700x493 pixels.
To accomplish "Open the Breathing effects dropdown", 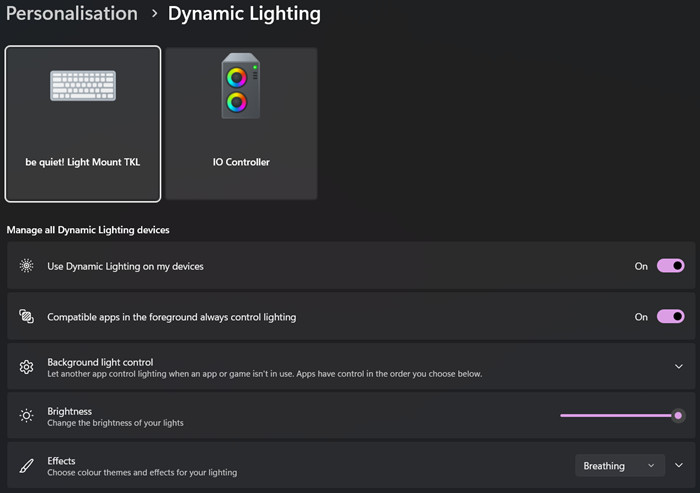I will pyautogui.click(x=620, y=465).
